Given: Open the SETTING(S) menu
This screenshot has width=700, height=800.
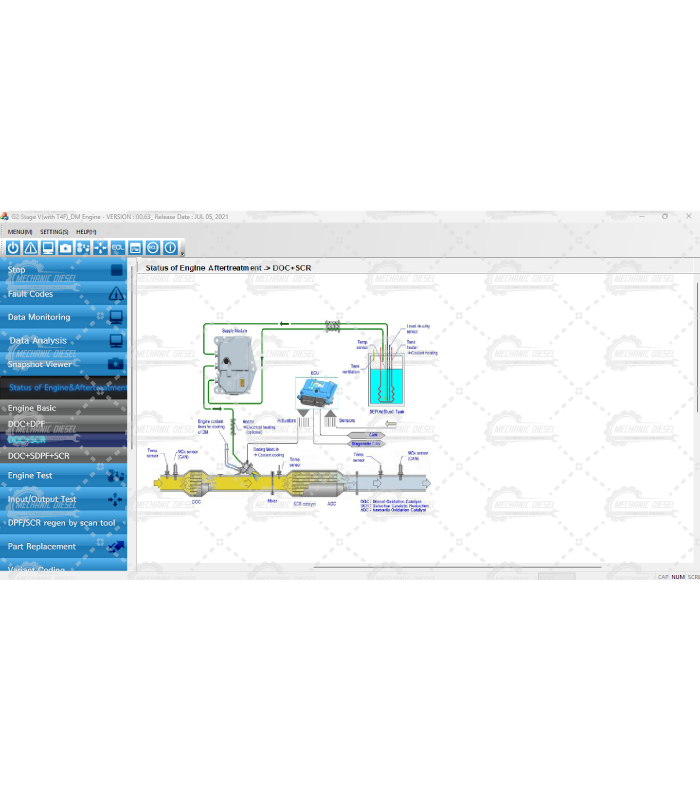Looking at the screenshot, I should [x=54, y=232].
